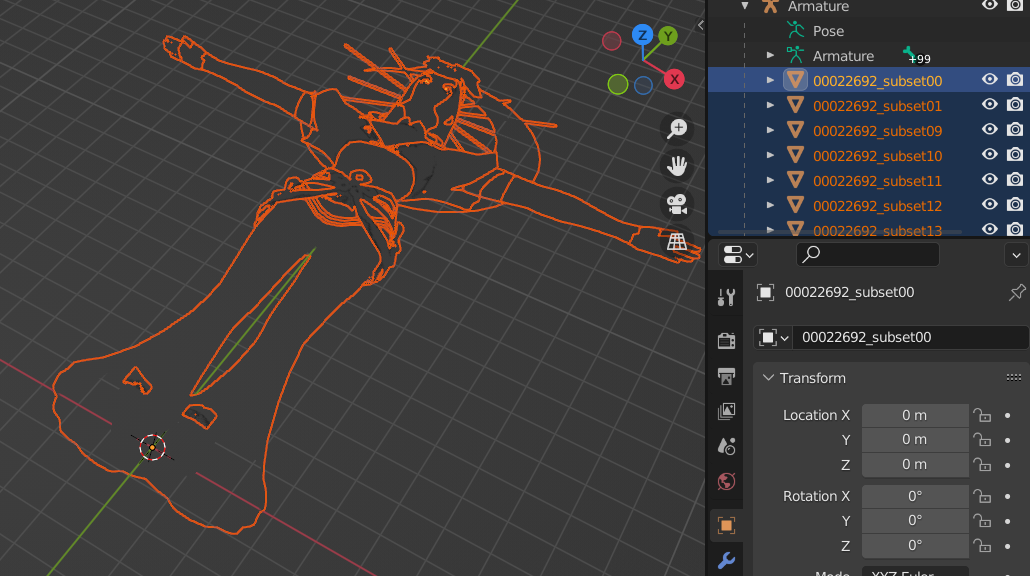
Task: Expand the Armature data row
Action: [770, 55]
